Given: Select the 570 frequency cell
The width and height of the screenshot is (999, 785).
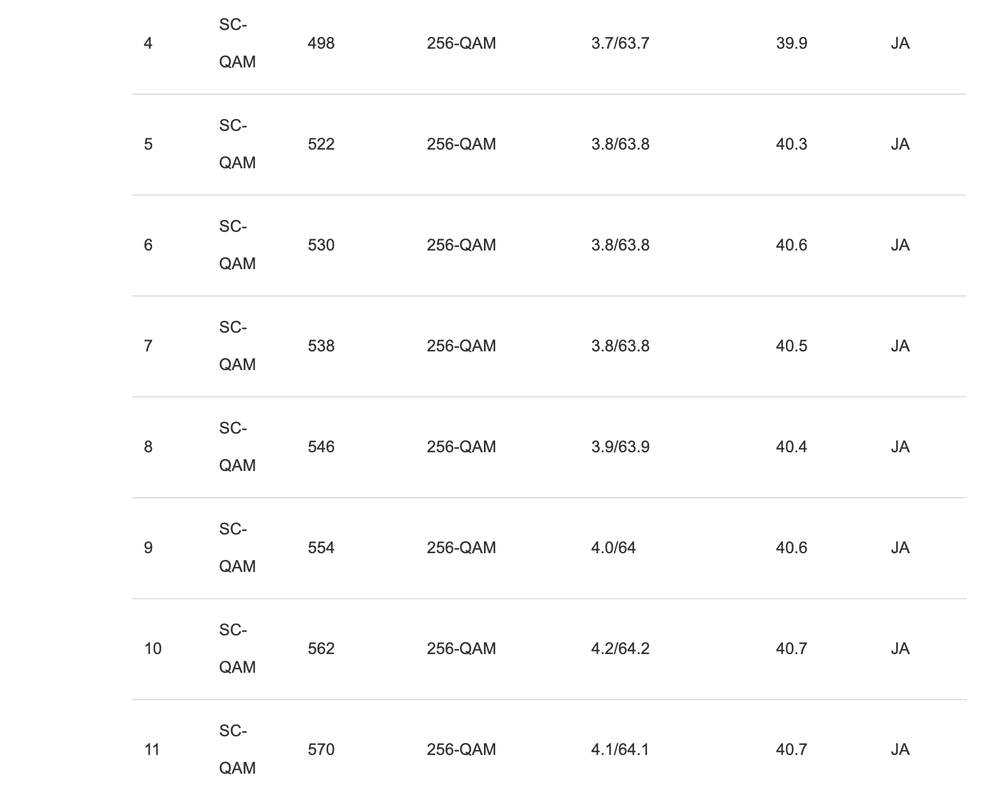Looking at the screenshot, I should tap(321, 751).
